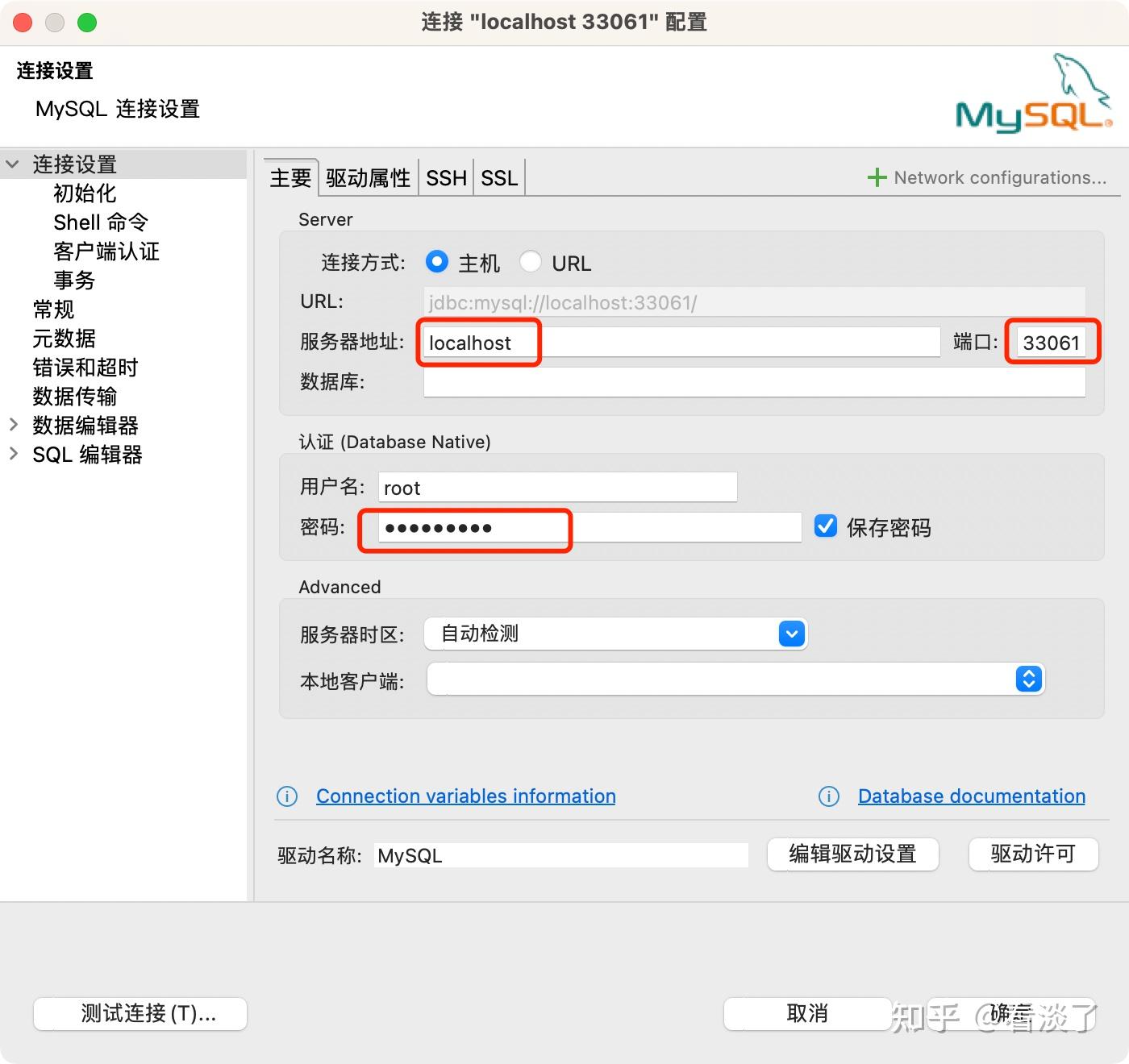Expand 数据编辑器 in the sidebar

(14, 426)
